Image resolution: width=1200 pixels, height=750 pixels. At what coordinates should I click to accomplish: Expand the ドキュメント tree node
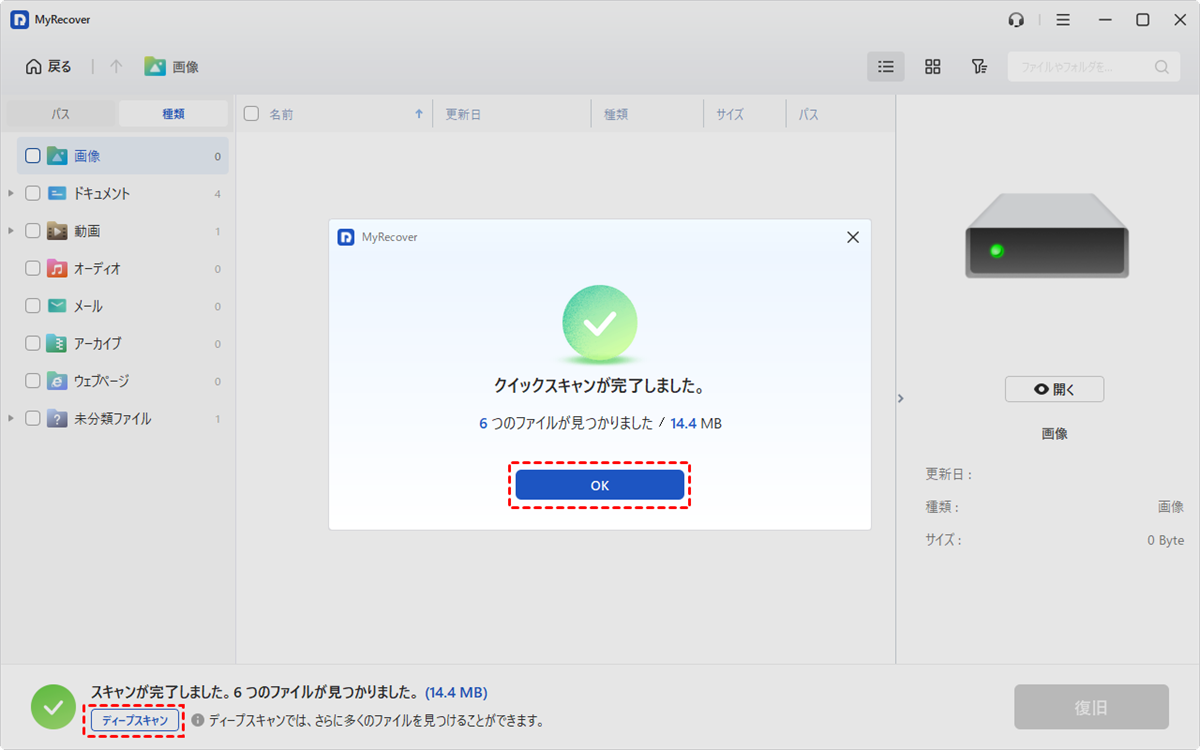11,194
